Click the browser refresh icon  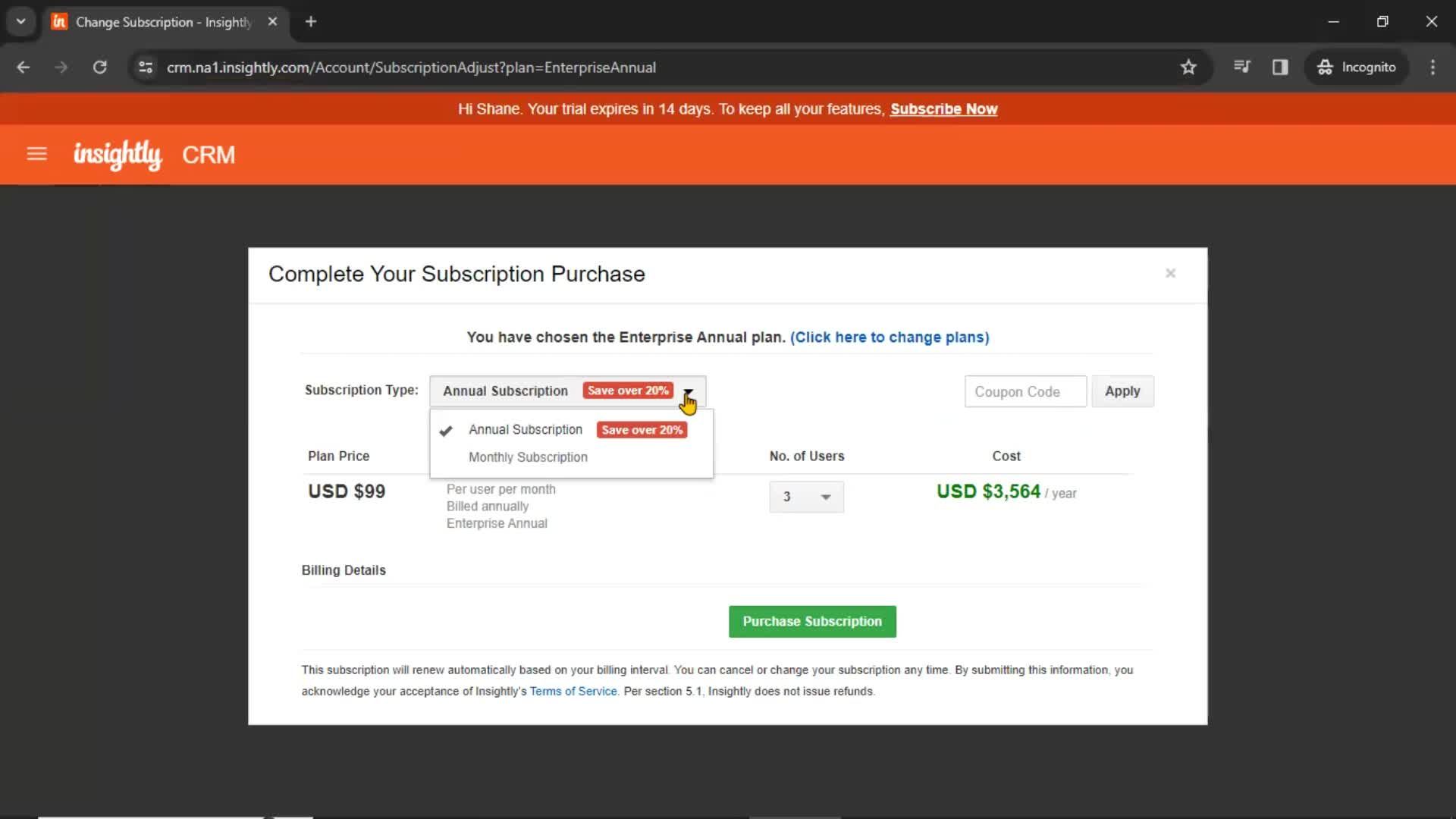[99, 67]
